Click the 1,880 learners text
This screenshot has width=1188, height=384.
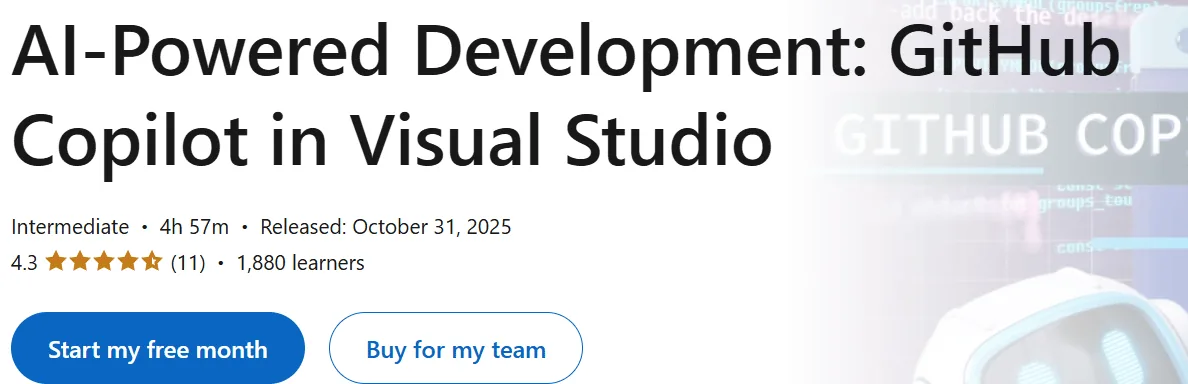pyautogui.click(x=301, y=263)
